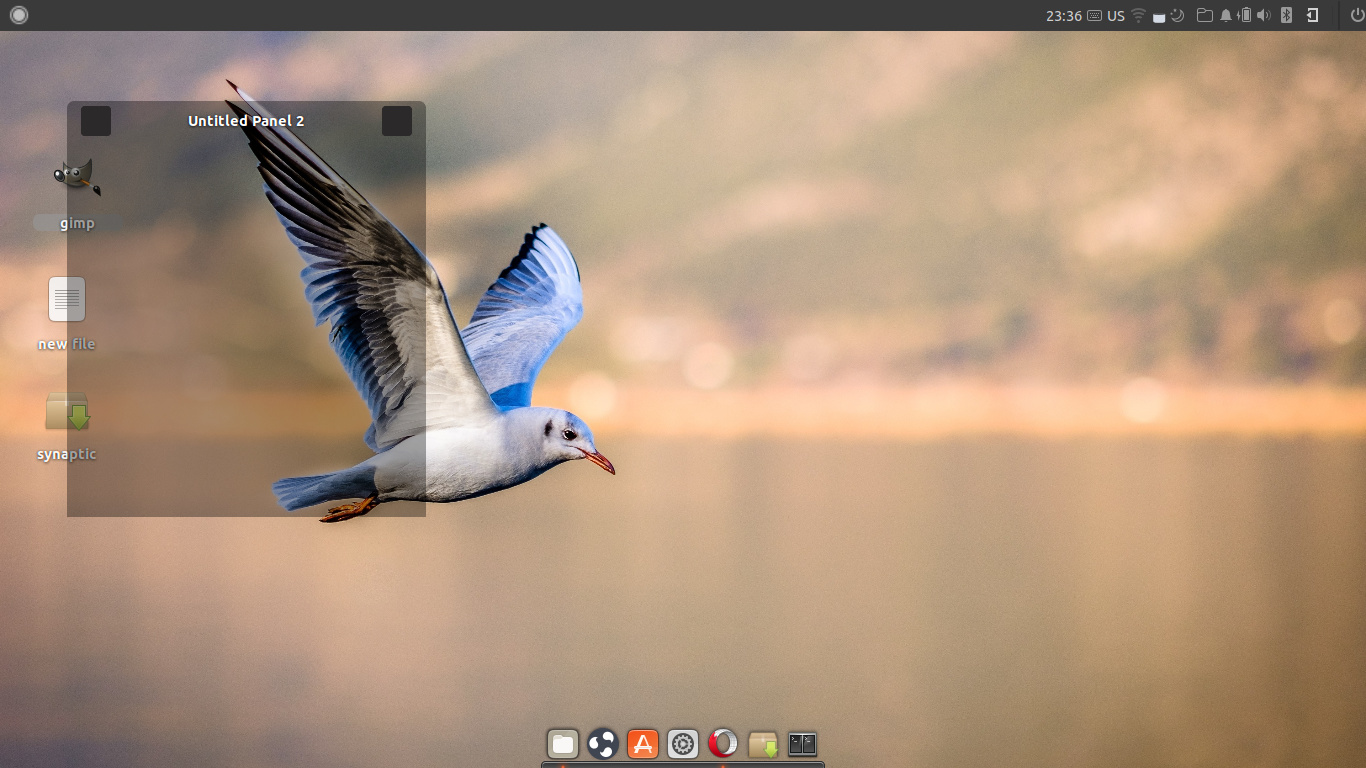Open the US keyboard layout selector

1114,15
